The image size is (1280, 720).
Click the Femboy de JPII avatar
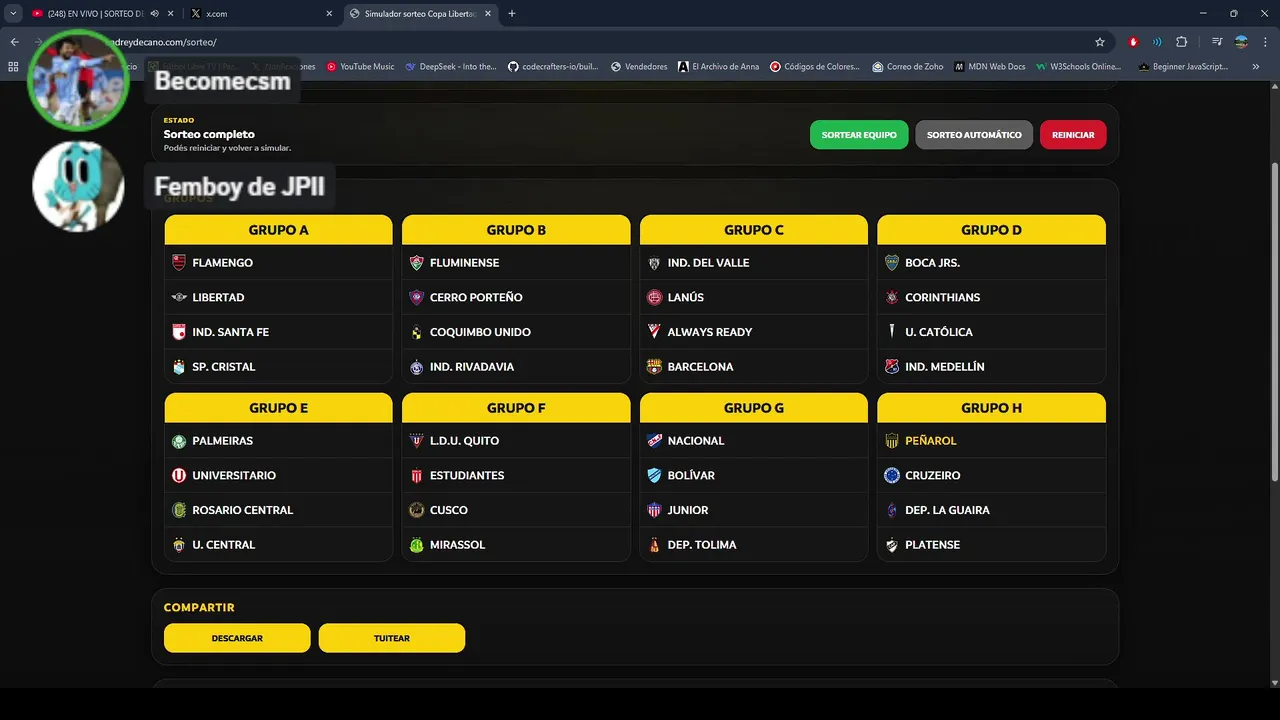pos(78,186)
